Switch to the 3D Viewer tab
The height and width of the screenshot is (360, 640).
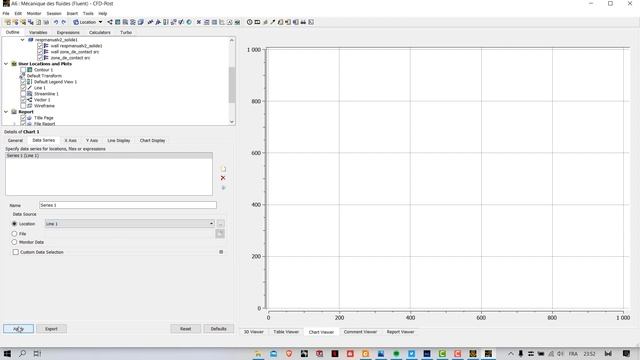pos(253,332)
